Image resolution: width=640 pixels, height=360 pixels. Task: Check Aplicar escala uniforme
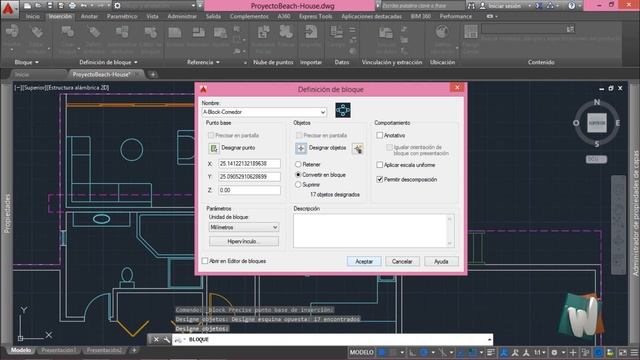380,165
